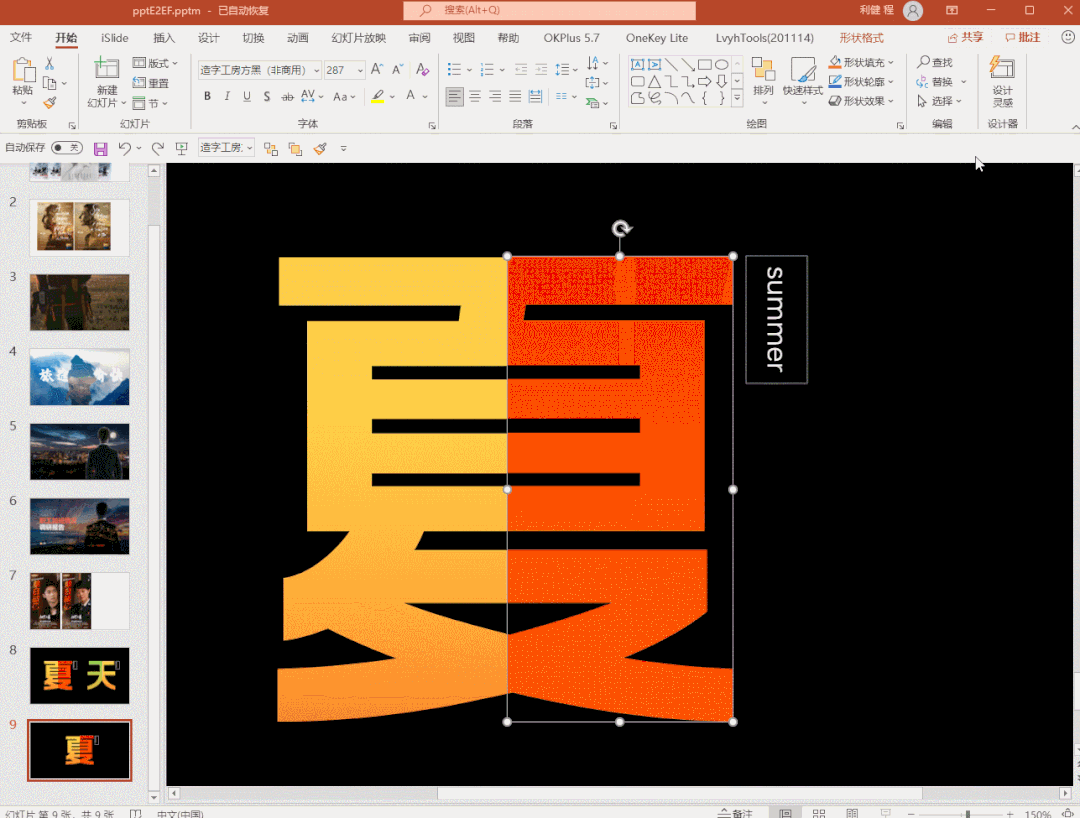Screen dimensions: 1080x818
Task: Clear all formatting with the eraser A icon
Action: click(422, 70)
